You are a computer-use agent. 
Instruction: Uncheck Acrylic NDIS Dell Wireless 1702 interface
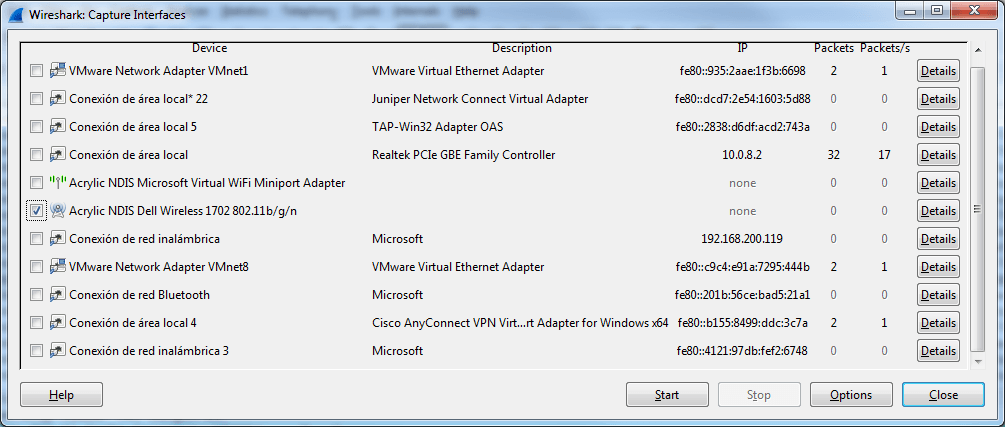(37, 210)
